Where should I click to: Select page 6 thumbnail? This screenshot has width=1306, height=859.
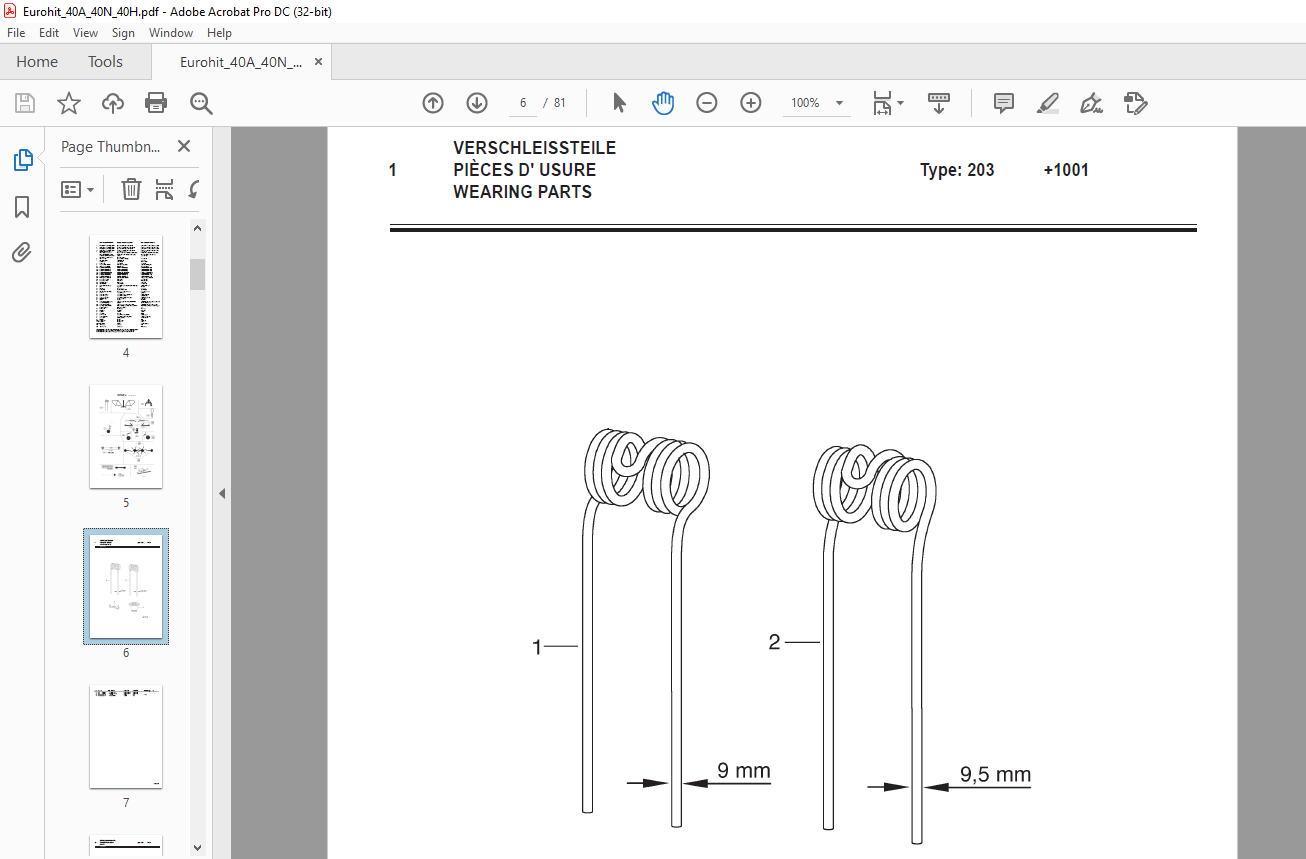pos(126,587)
